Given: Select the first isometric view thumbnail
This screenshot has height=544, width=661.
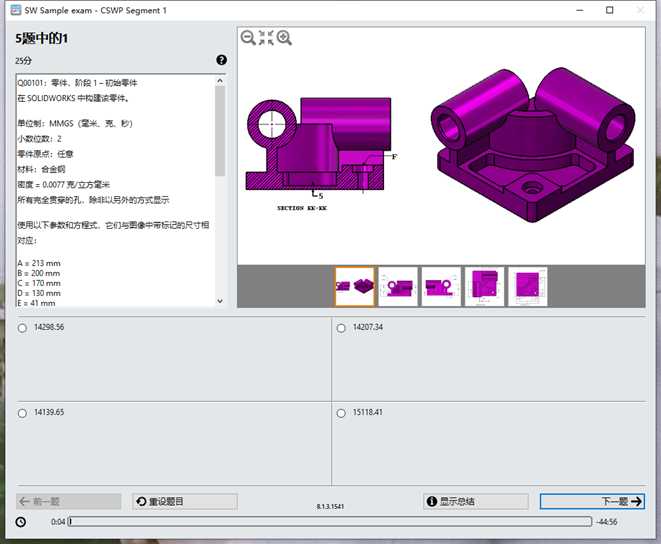Looking at the screenshot, I should click(354, 286).
